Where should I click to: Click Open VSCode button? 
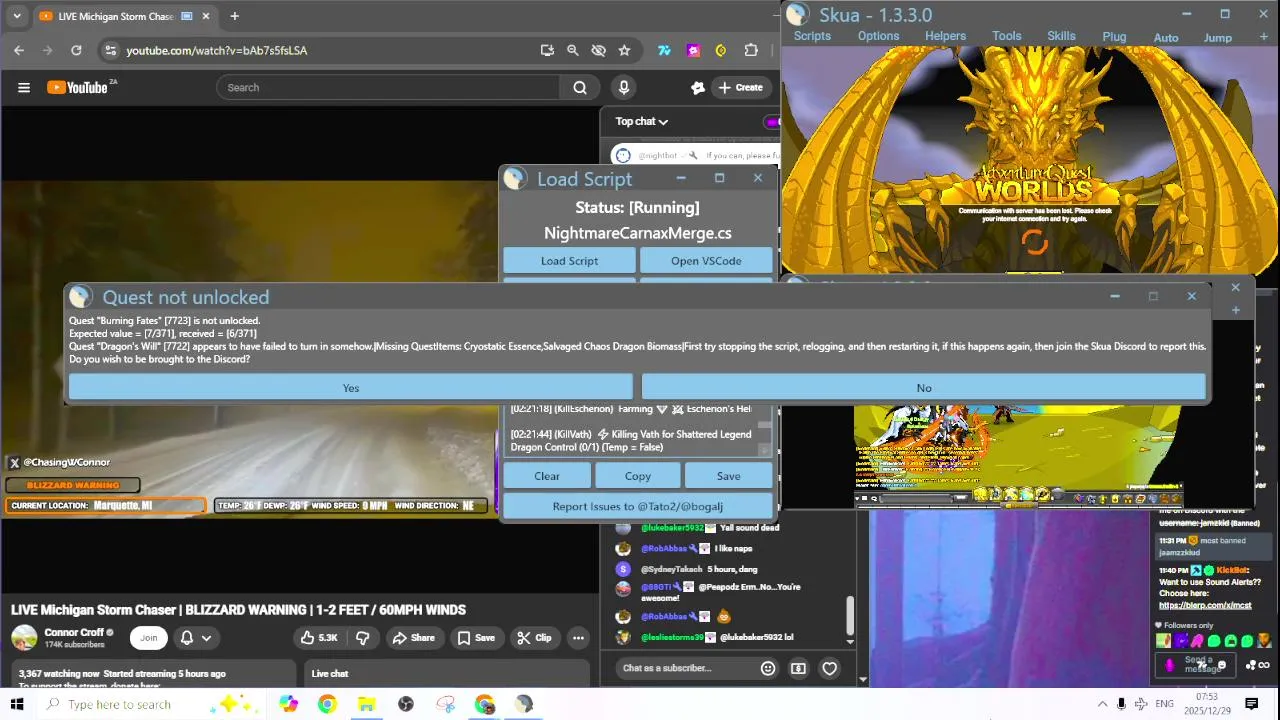706,261
